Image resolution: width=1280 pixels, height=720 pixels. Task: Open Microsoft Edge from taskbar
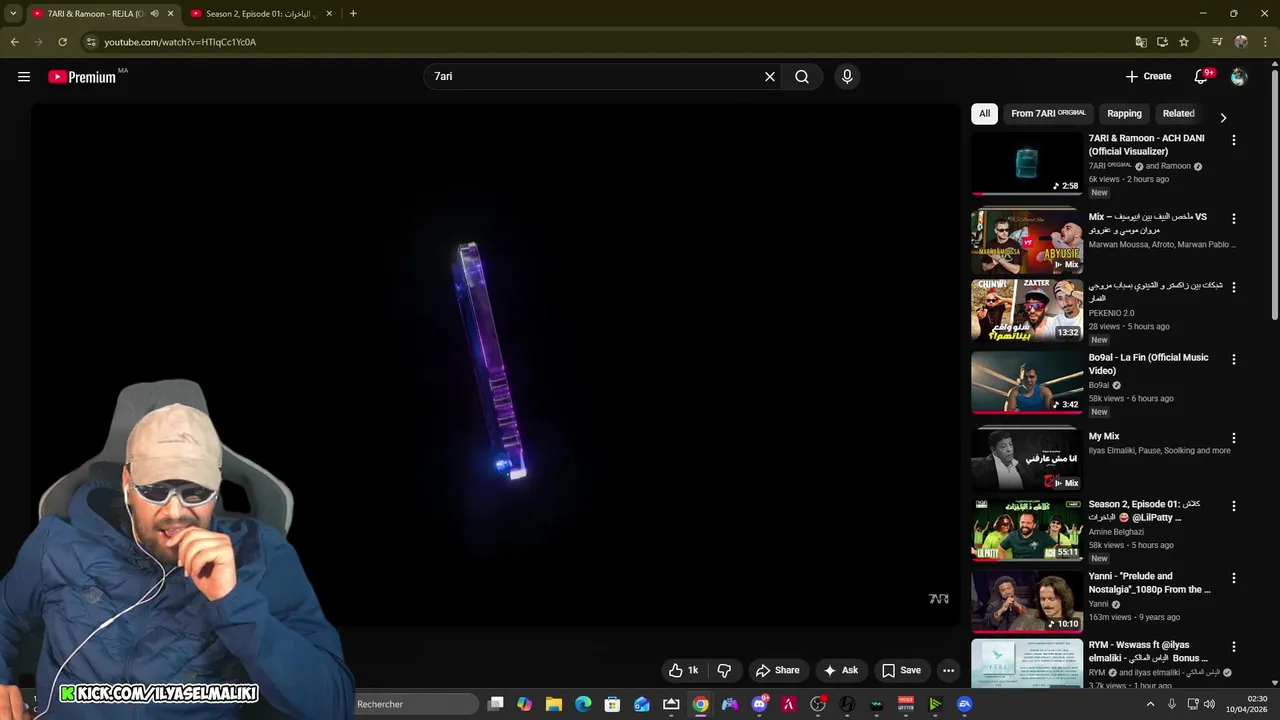583,704
